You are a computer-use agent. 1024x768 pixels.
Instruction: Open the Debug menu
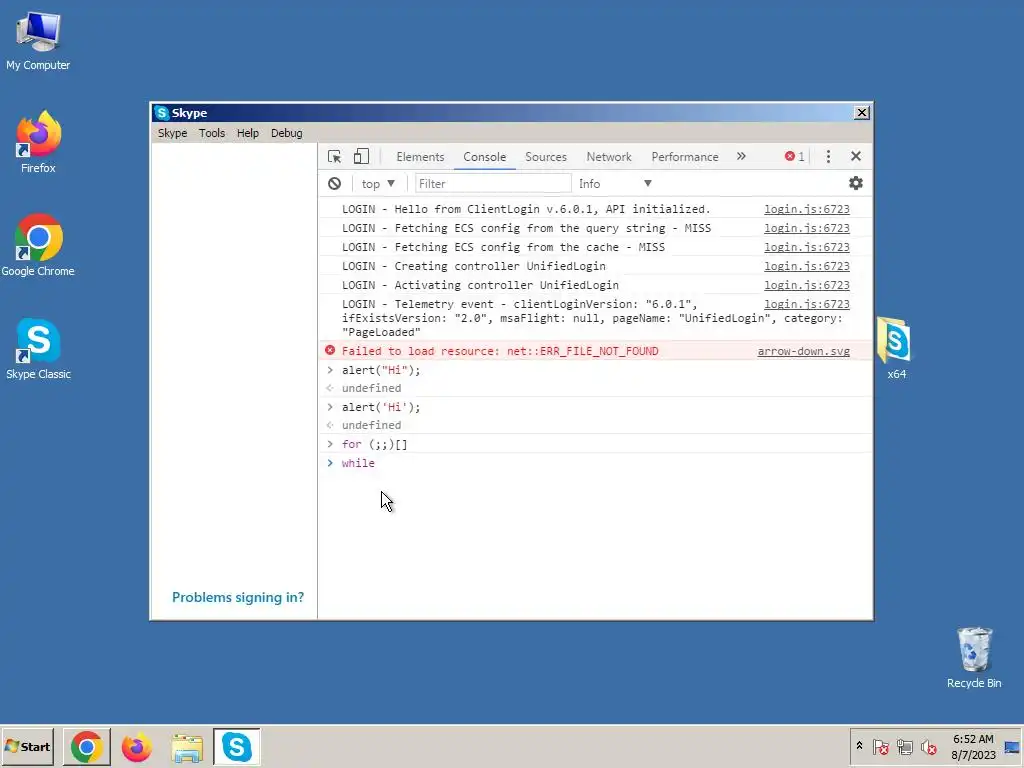[287, 133]
